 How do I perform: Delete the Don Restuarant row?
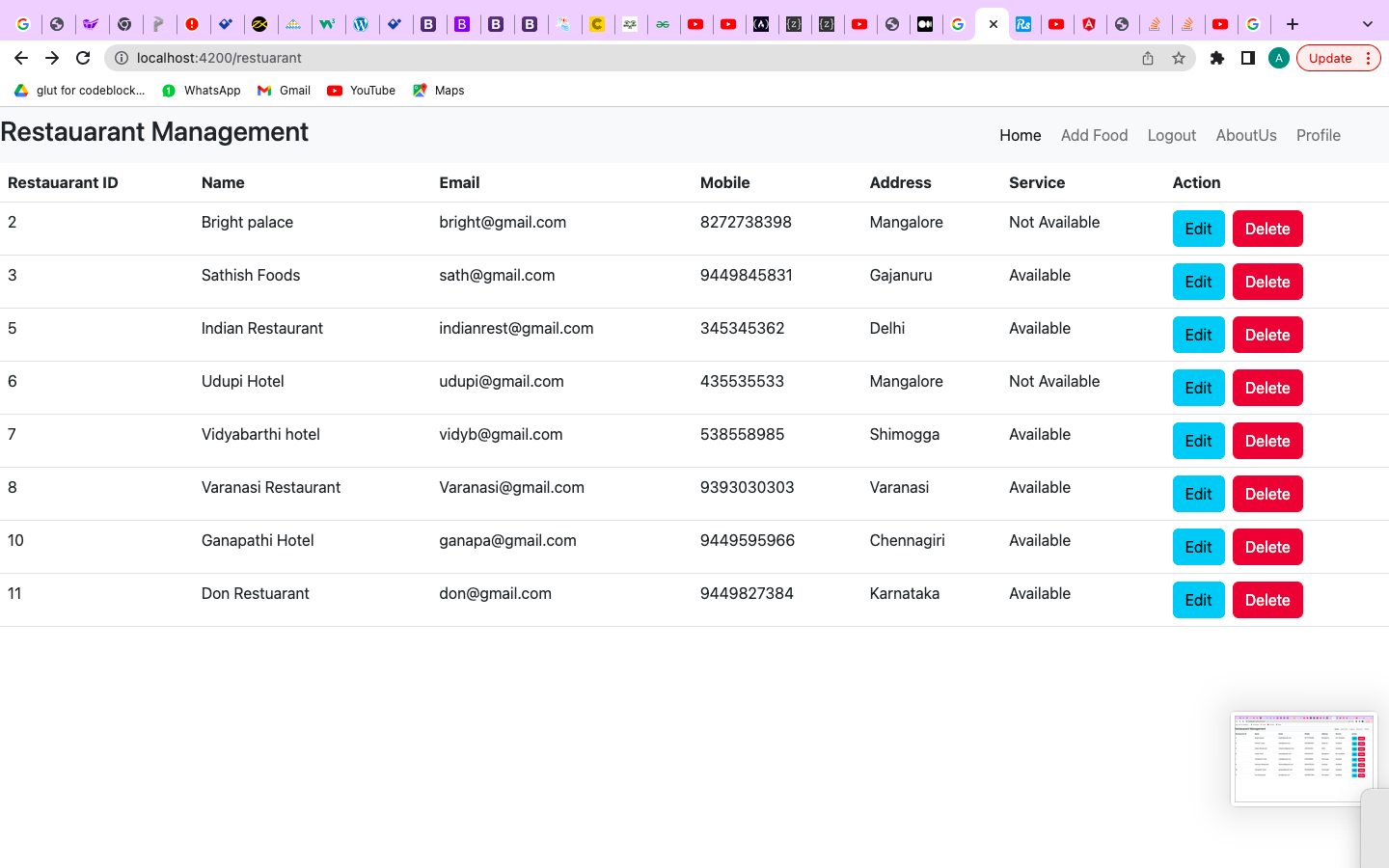(x=1266, y=599)
